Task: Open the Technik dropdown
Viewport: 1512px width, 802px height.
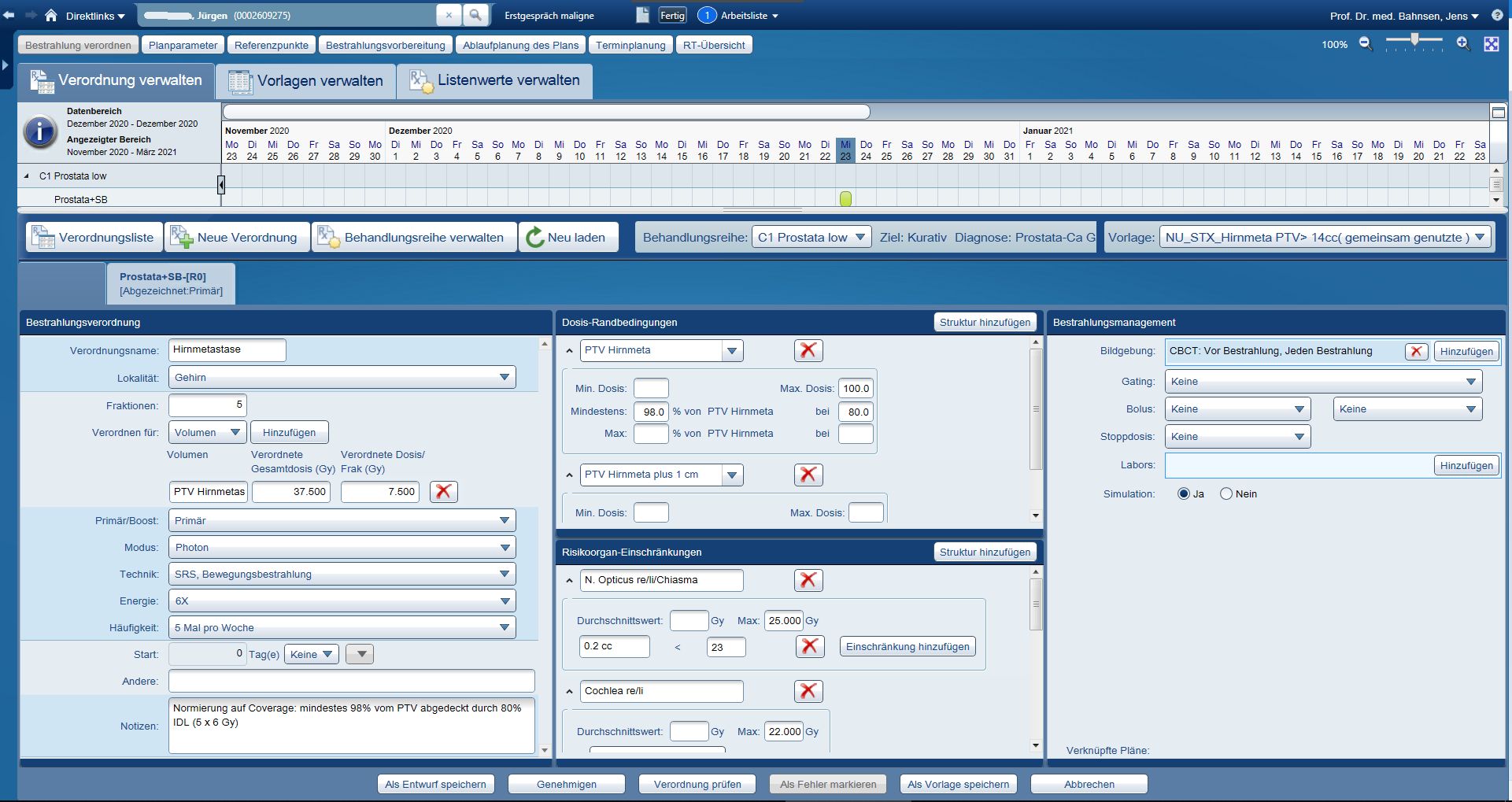Action: [504, 575]
